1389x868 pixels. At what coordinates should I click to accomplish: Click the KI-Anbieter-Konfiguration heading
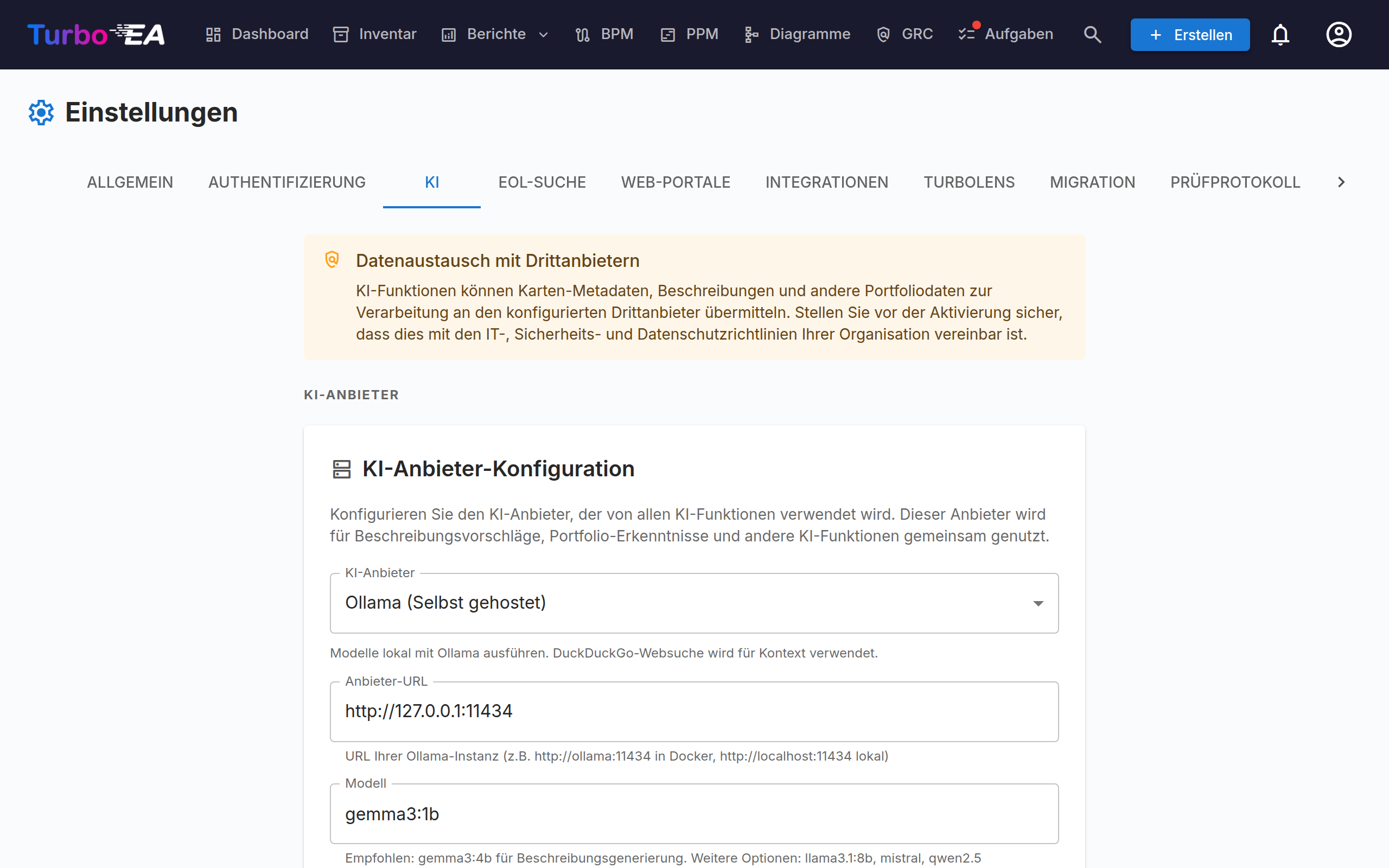pos(498,469)
